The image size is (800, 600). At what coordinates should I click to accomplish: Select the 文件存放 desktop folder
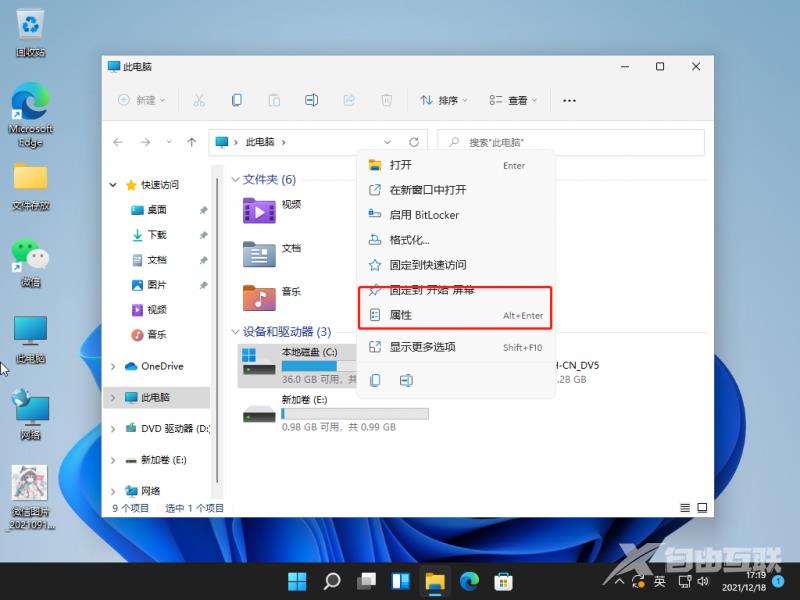(x=31, y=186)
